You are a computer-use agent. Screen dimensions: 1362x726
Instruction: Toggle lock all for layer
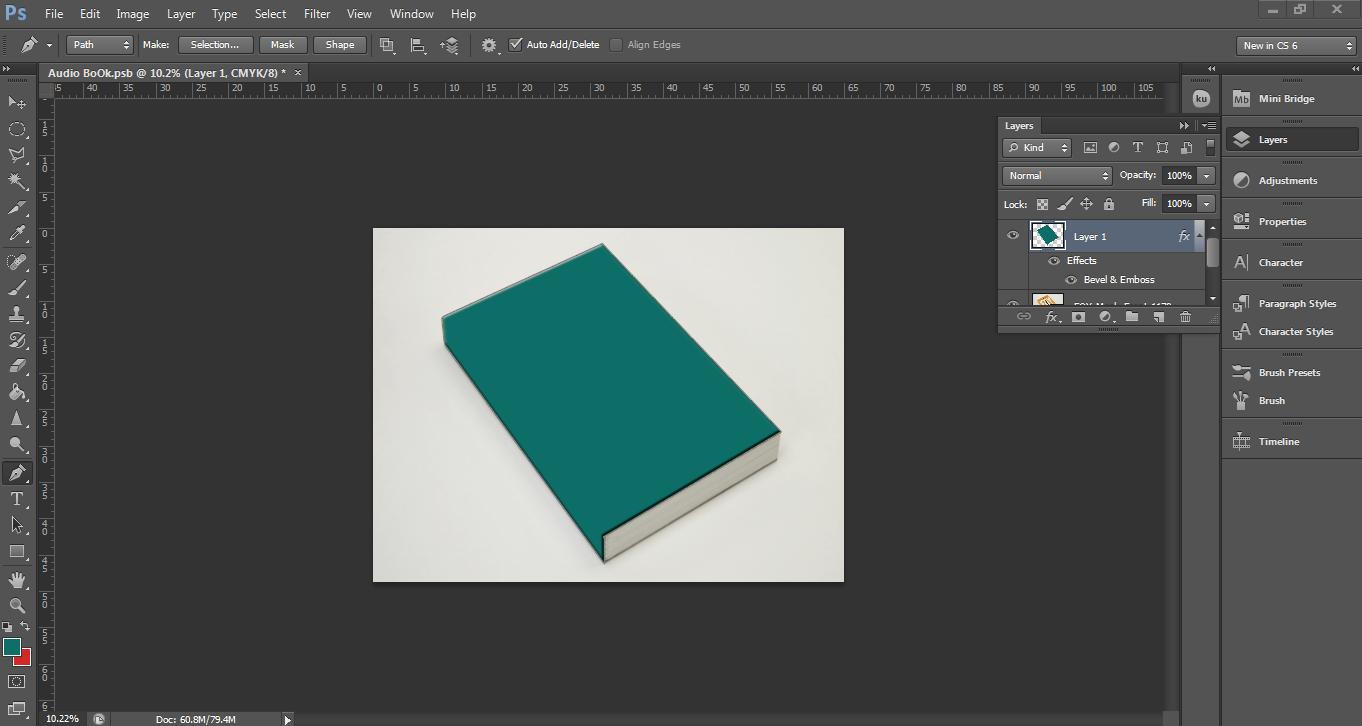pos(1109,204)
